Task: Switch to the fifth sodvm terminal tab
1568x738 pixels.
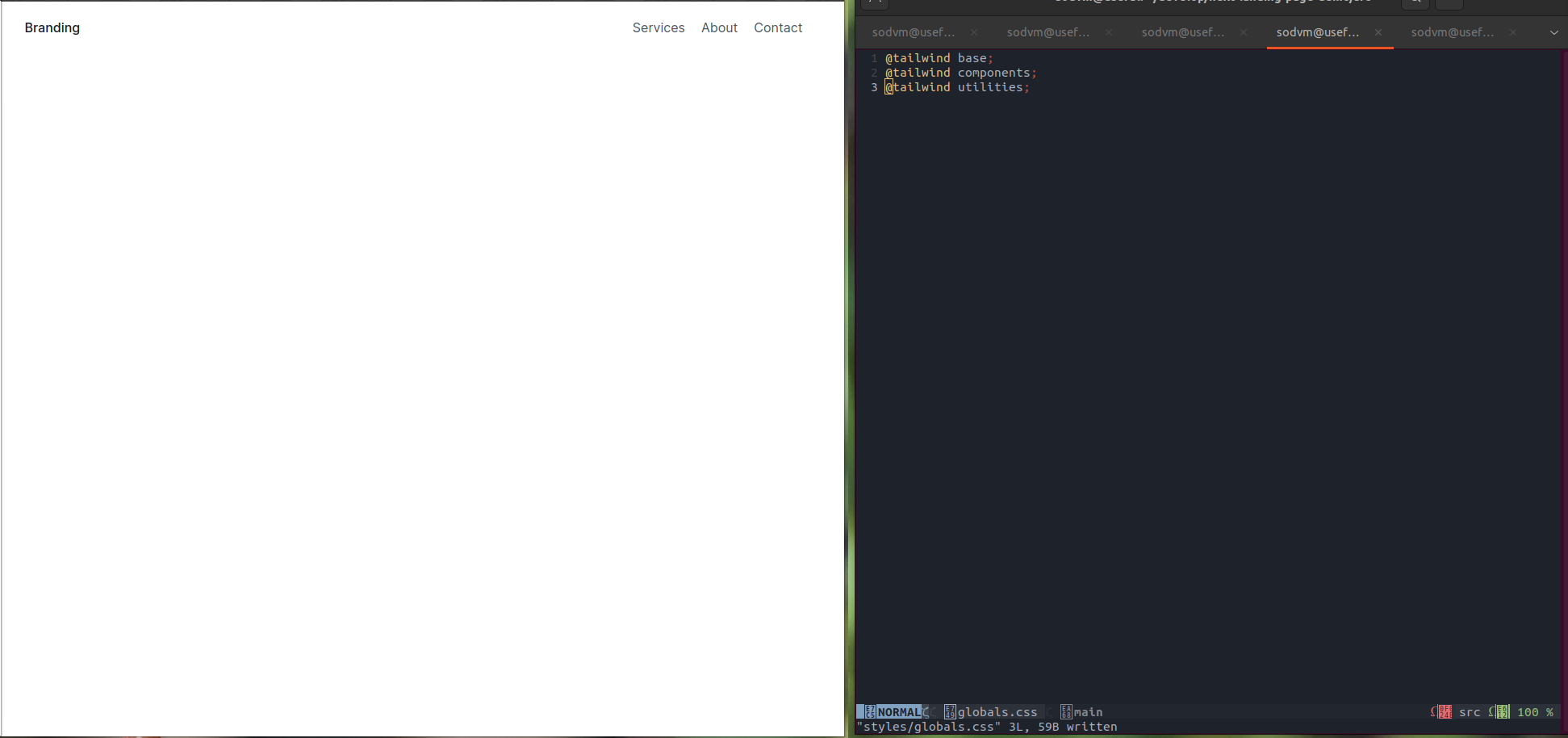Action: pos(1453,32)
